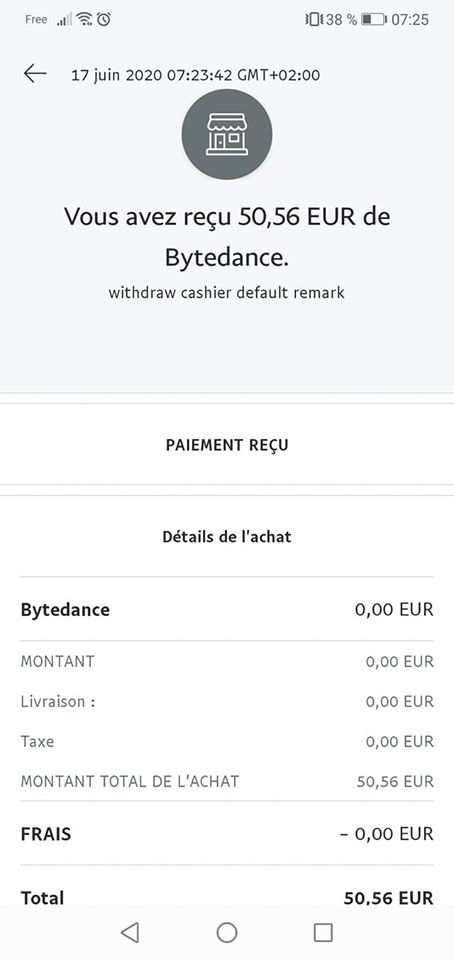Tap the Total 50,56 EUR row
This screenshot has height=960, width=454.
227,898
